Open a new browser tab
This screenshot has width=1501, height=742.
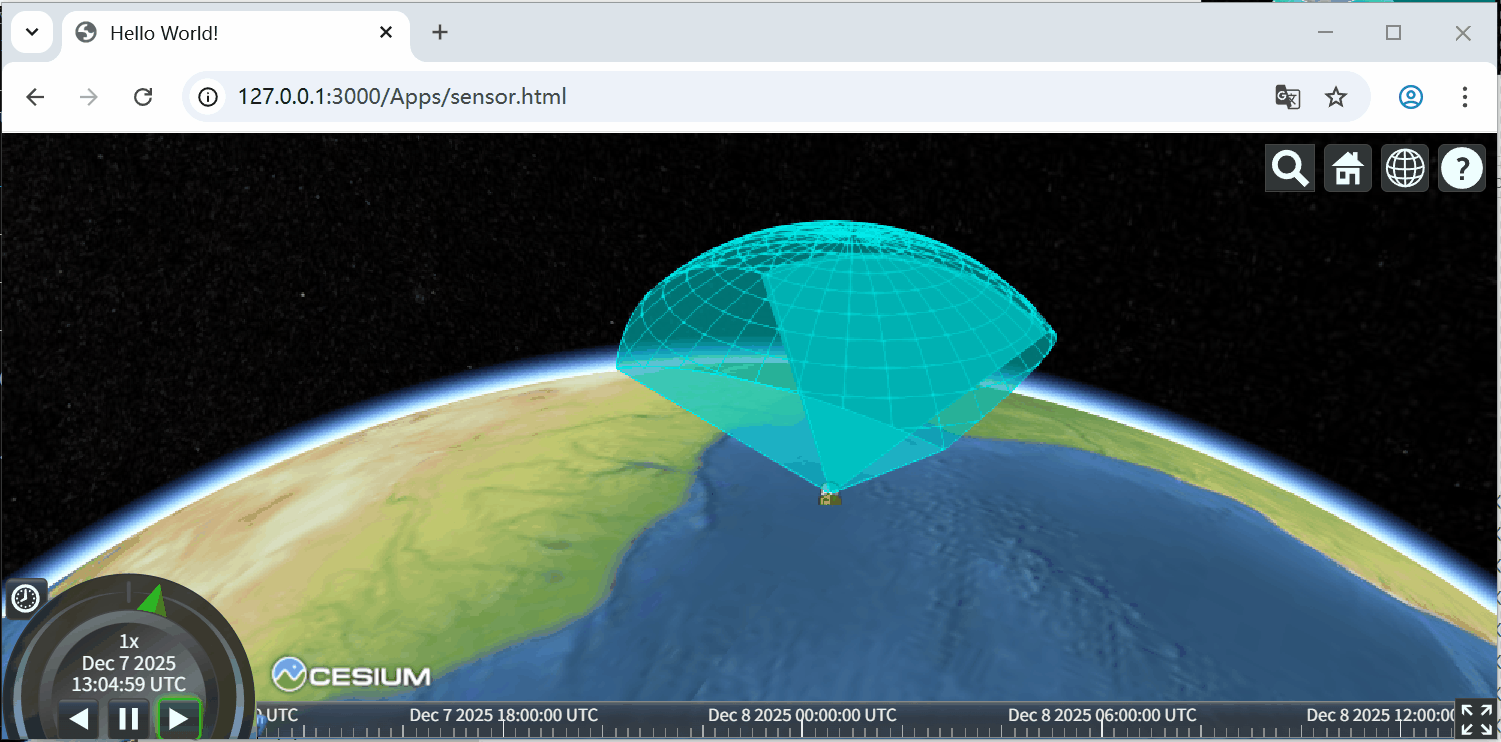pyautogui.click(x=440, y=33)
